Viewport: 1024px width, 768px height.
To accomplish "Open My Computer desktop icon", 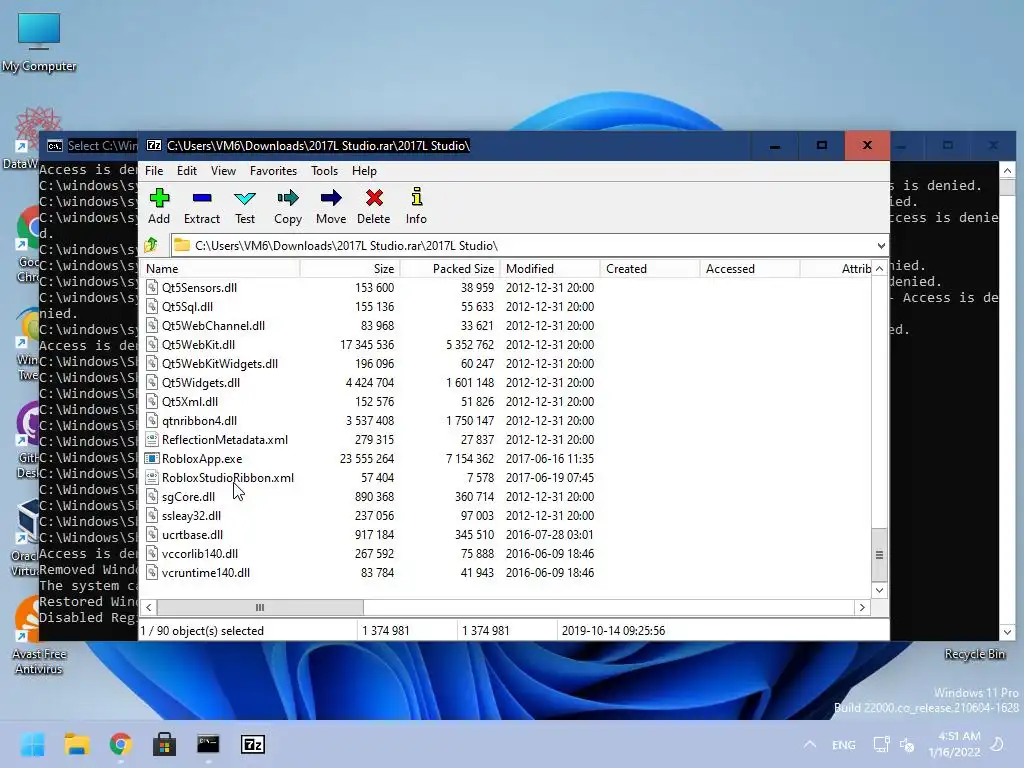I will tap(39, 40).
